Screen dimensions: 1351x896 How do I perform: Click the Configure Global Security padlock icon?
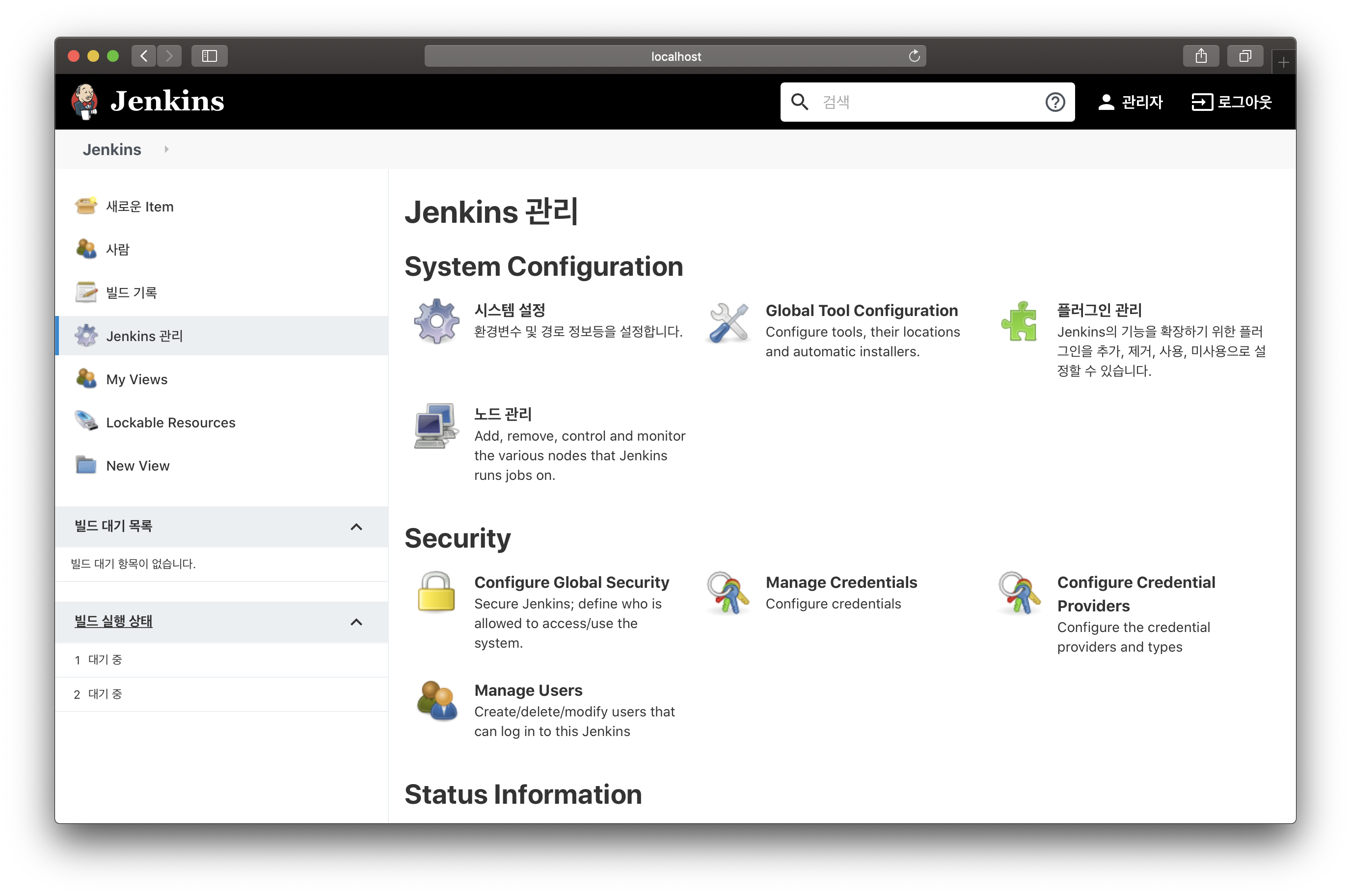(436, 593)
